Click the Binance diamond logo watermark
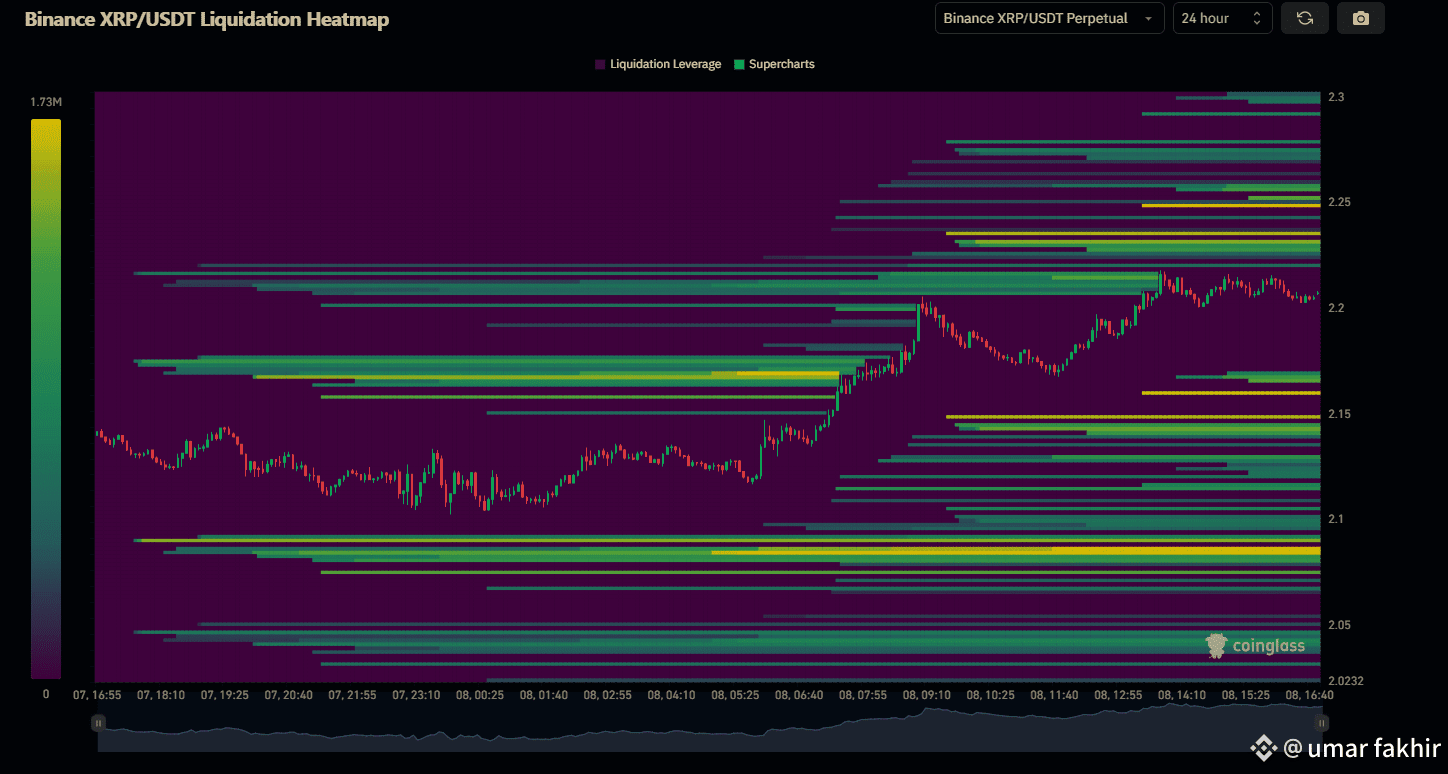 pos(1262,748)
